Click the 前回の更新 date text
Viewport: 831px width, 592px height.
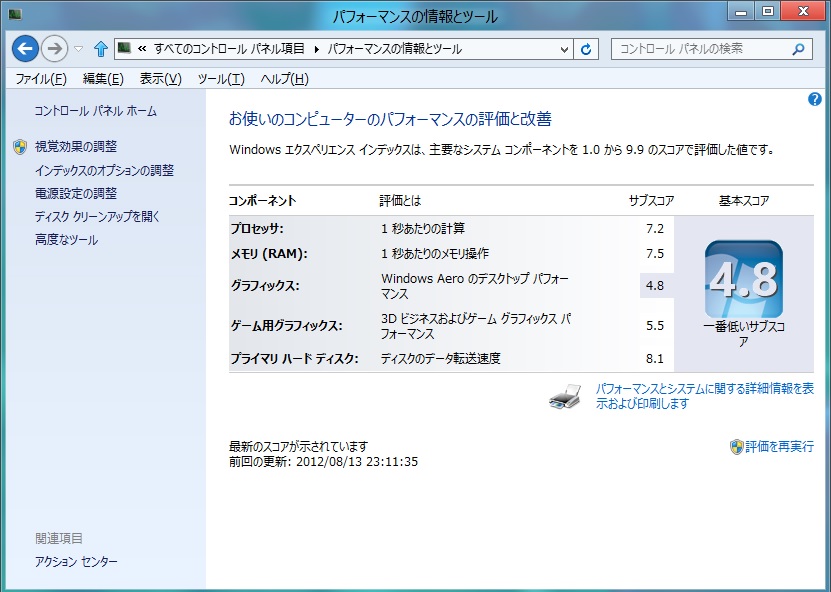point(323,462)
